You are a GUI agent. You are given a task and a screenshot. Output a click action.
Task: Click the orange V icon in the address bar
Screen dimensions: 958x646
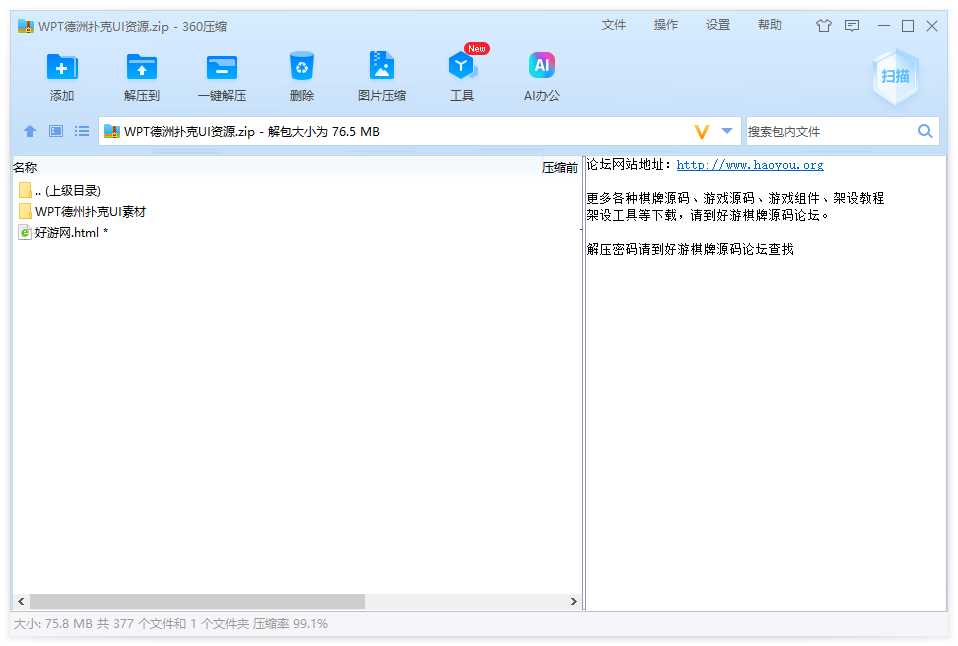702,131
